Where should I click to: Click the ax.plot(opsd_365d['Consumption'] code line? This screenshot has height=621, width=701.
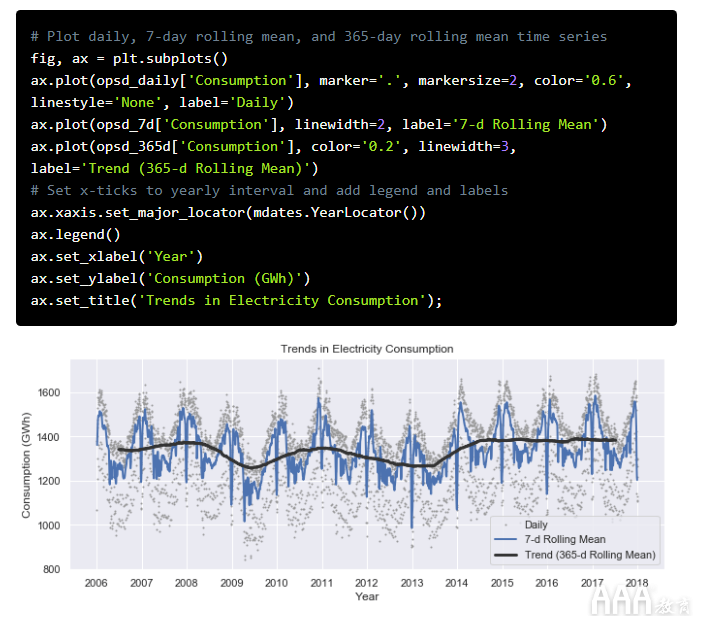pos(273,147)
